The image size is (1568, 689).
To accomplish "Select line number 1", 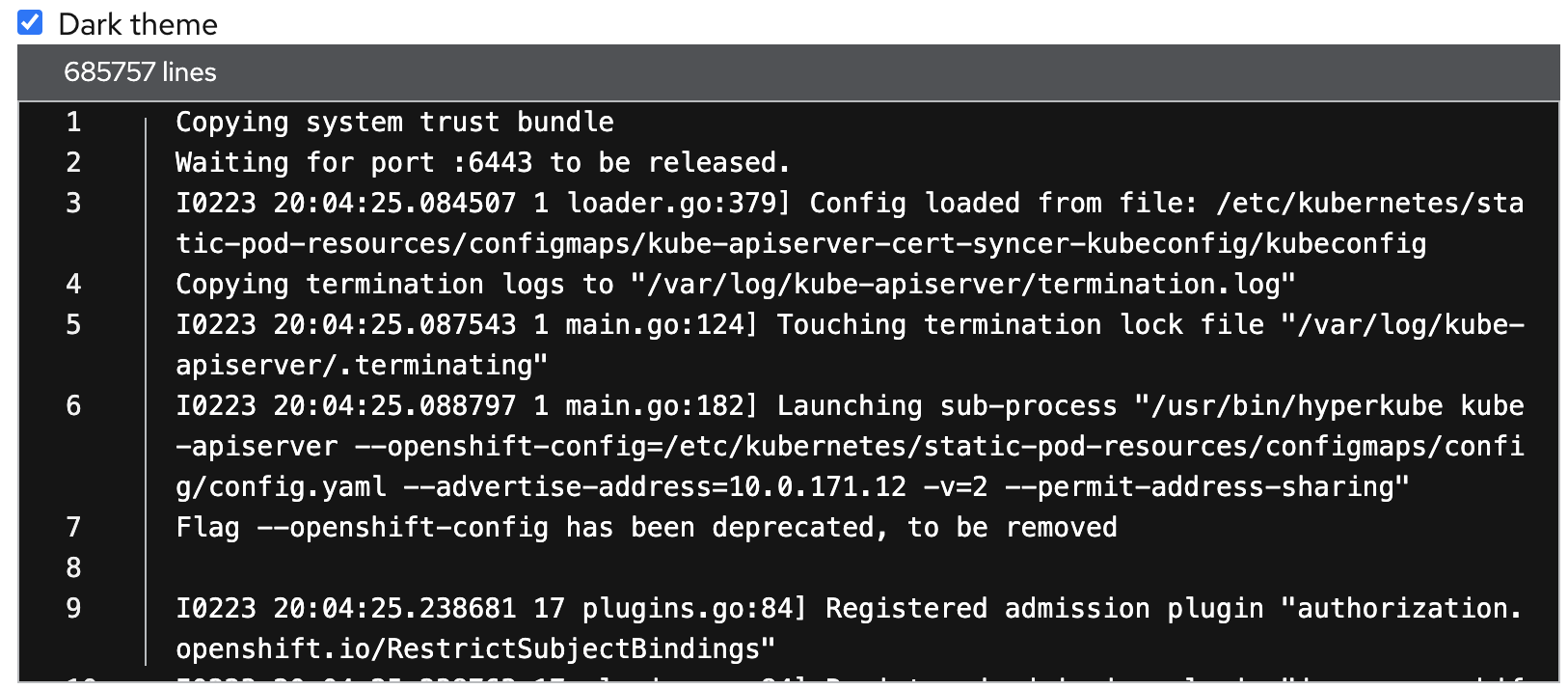I will [73, 123].
